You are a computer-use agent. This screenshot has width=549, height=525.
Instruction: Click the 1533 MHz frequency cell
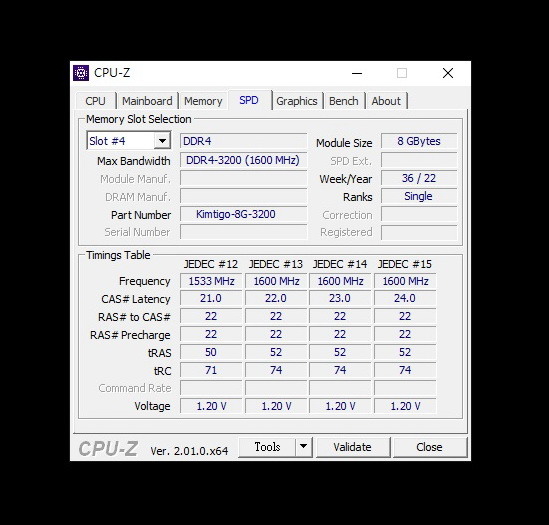pyautogui.click(x=211, y=281)
